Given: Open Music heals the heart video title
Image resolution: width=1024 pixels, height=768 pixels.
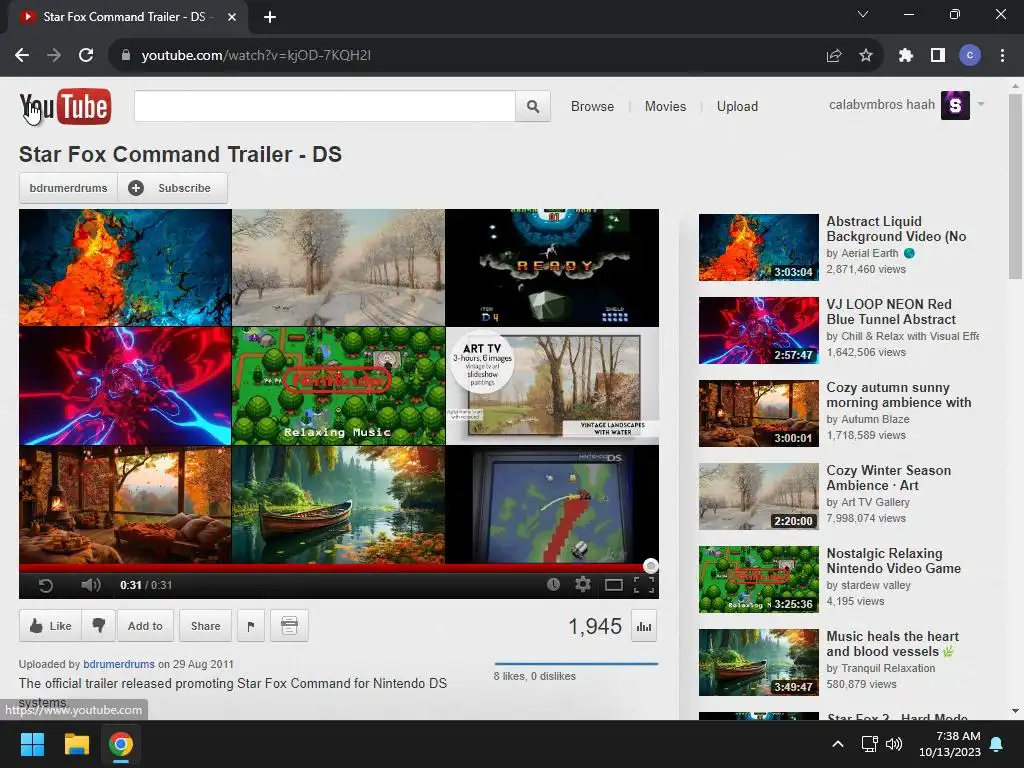Looking at the screenshot, I should (x=892, y=644).
